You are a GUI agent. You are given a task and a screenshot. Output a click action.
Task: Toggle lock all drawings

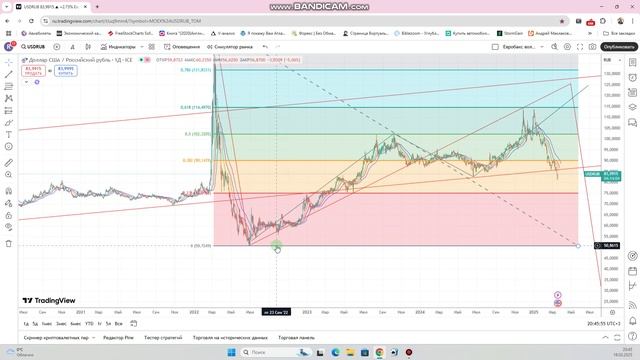click(x=9, y=215)
